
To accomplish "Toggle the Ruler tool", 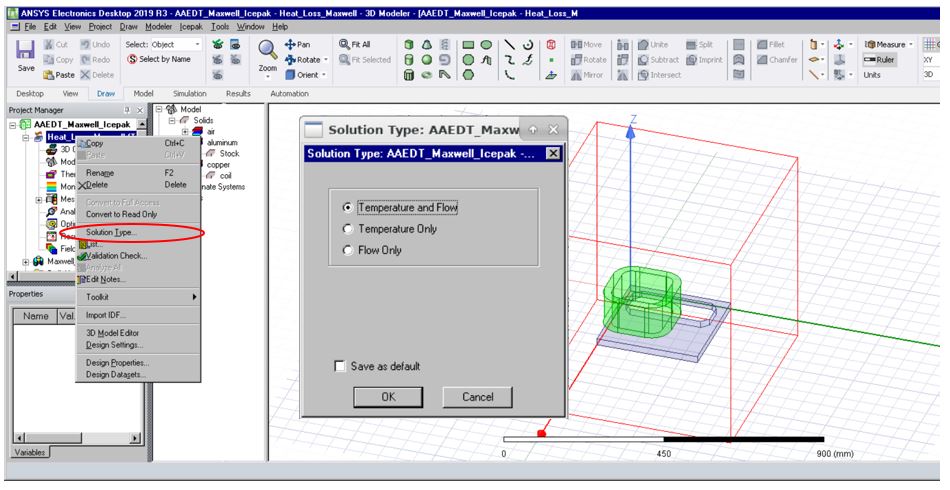I will pyautogui.click(x=879, y=59).
